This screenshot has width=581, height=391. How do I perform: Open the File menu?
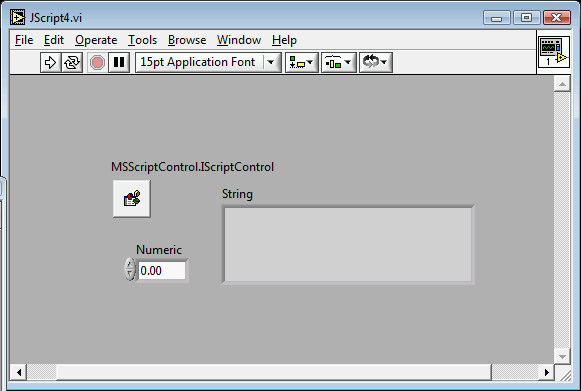[24, 40]
